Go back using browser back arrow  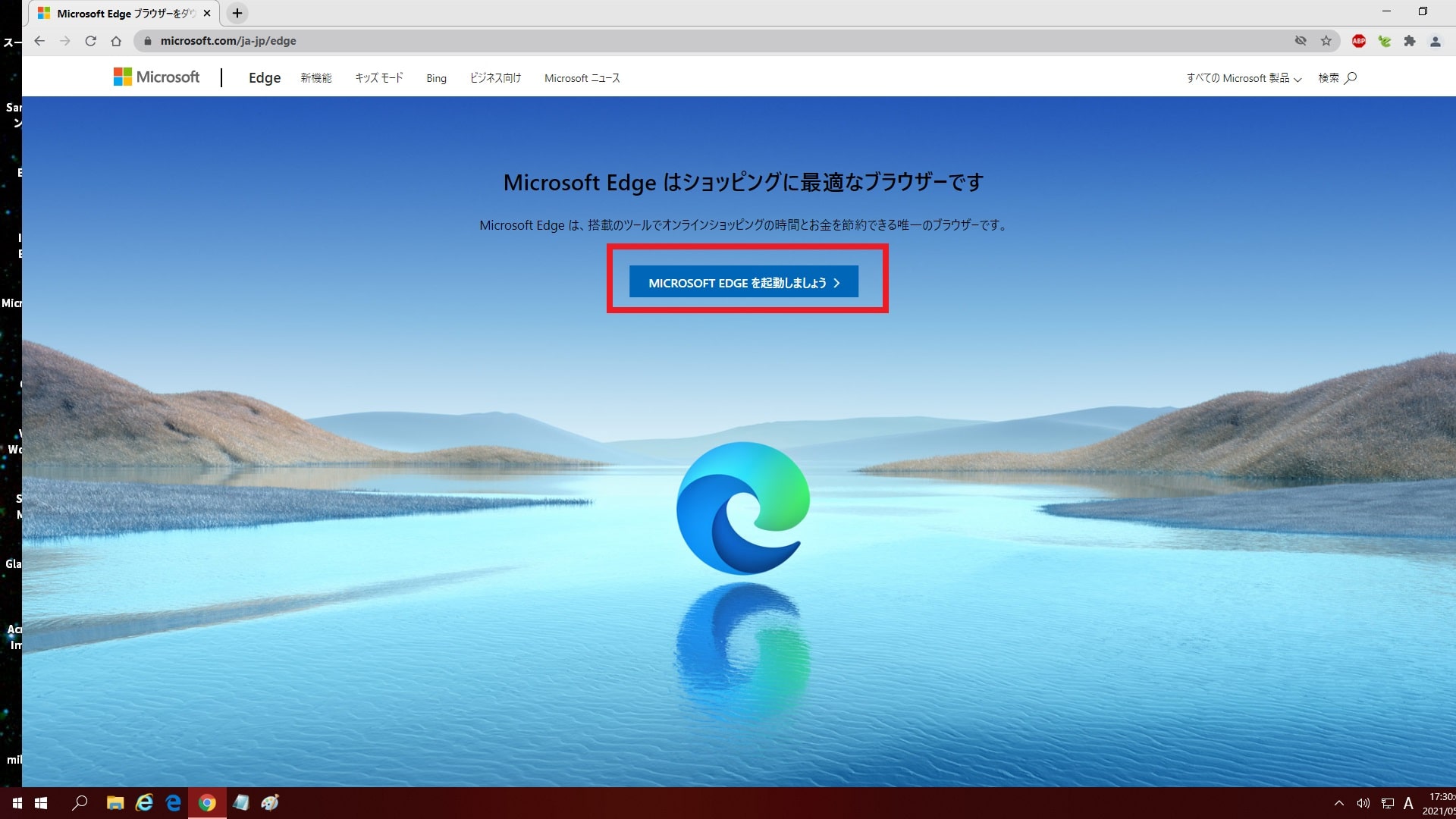[x=39, y=41]
